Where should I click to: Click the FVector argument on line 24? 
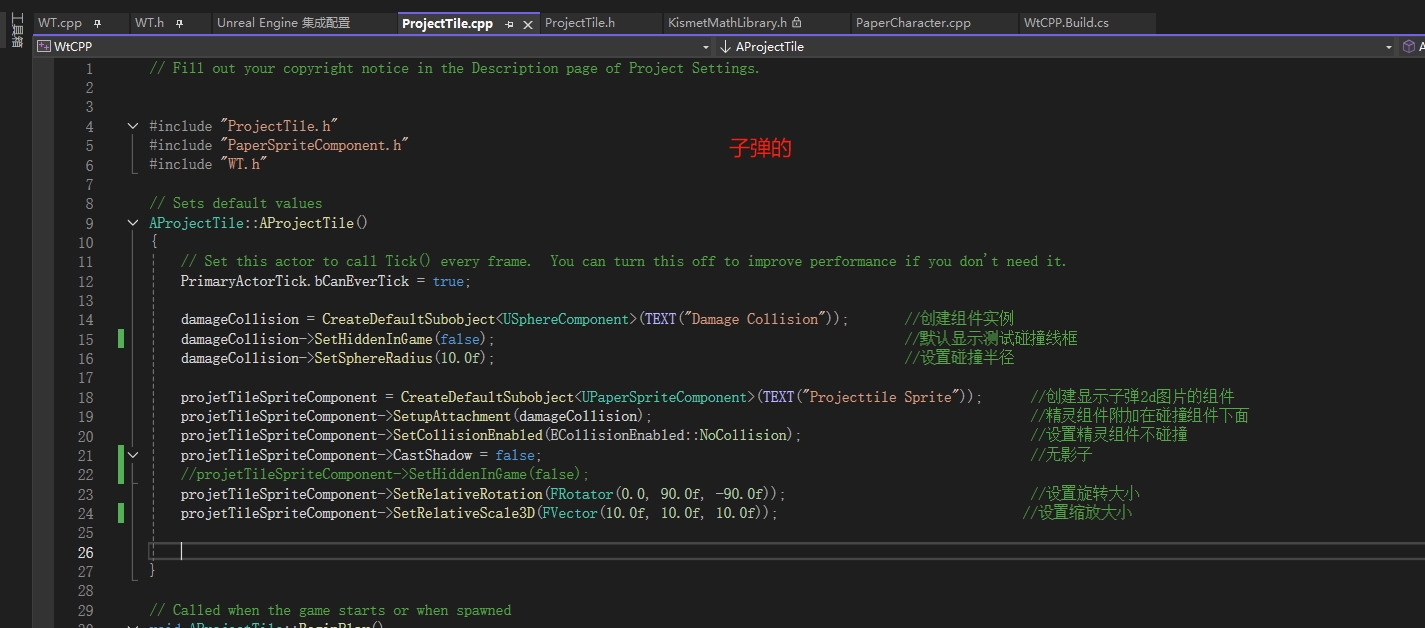[x=654, y=513]
